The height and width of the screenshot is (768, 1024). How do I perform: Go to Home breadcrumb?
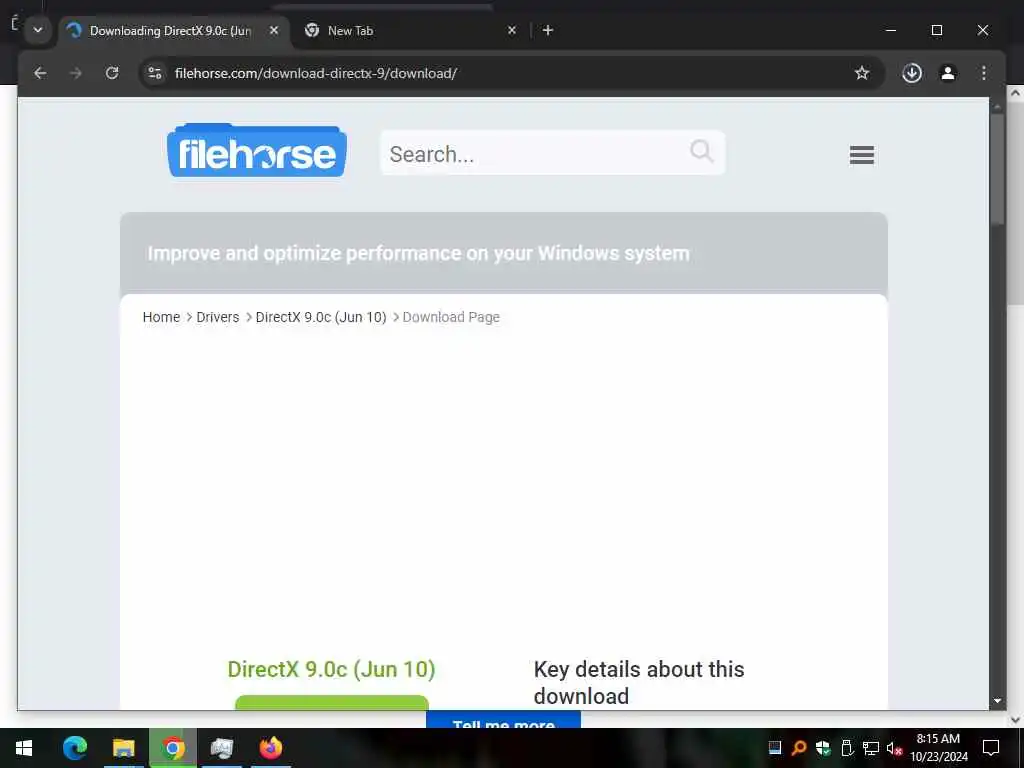tap(161, 317)
